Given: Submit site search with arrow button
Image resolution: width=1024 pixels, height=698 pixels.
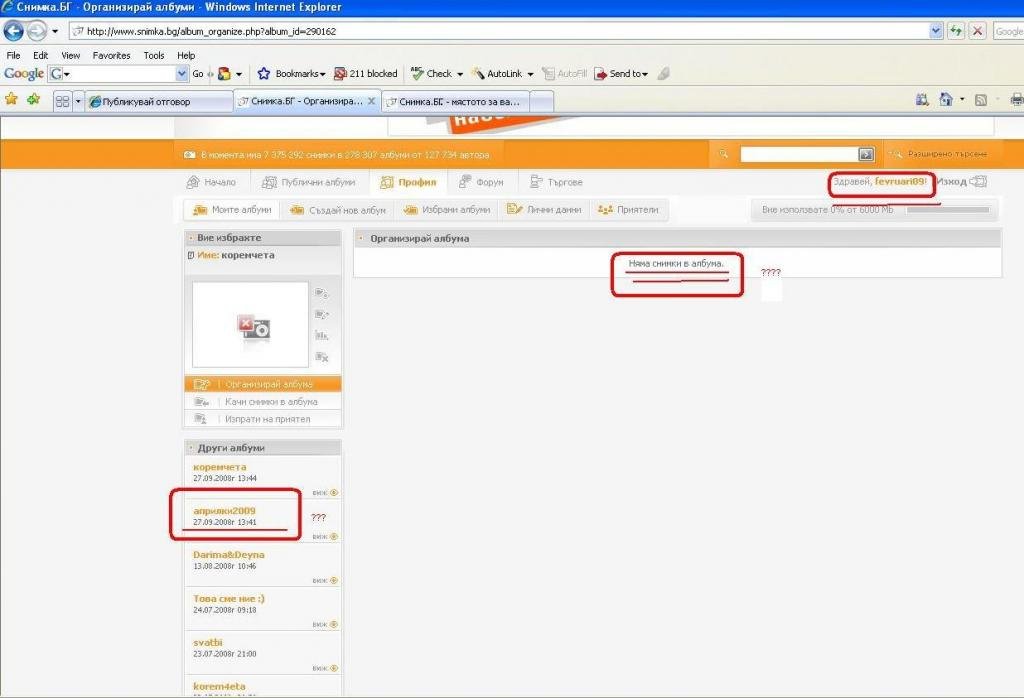Looking at the screenshot, I should coord(866,154).
